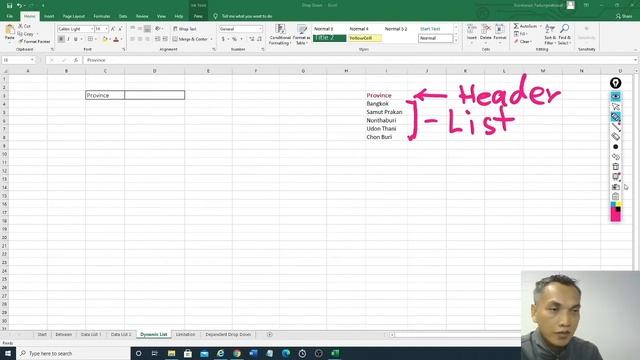
Task: Click Increase Indent icon
Action: 165,39
